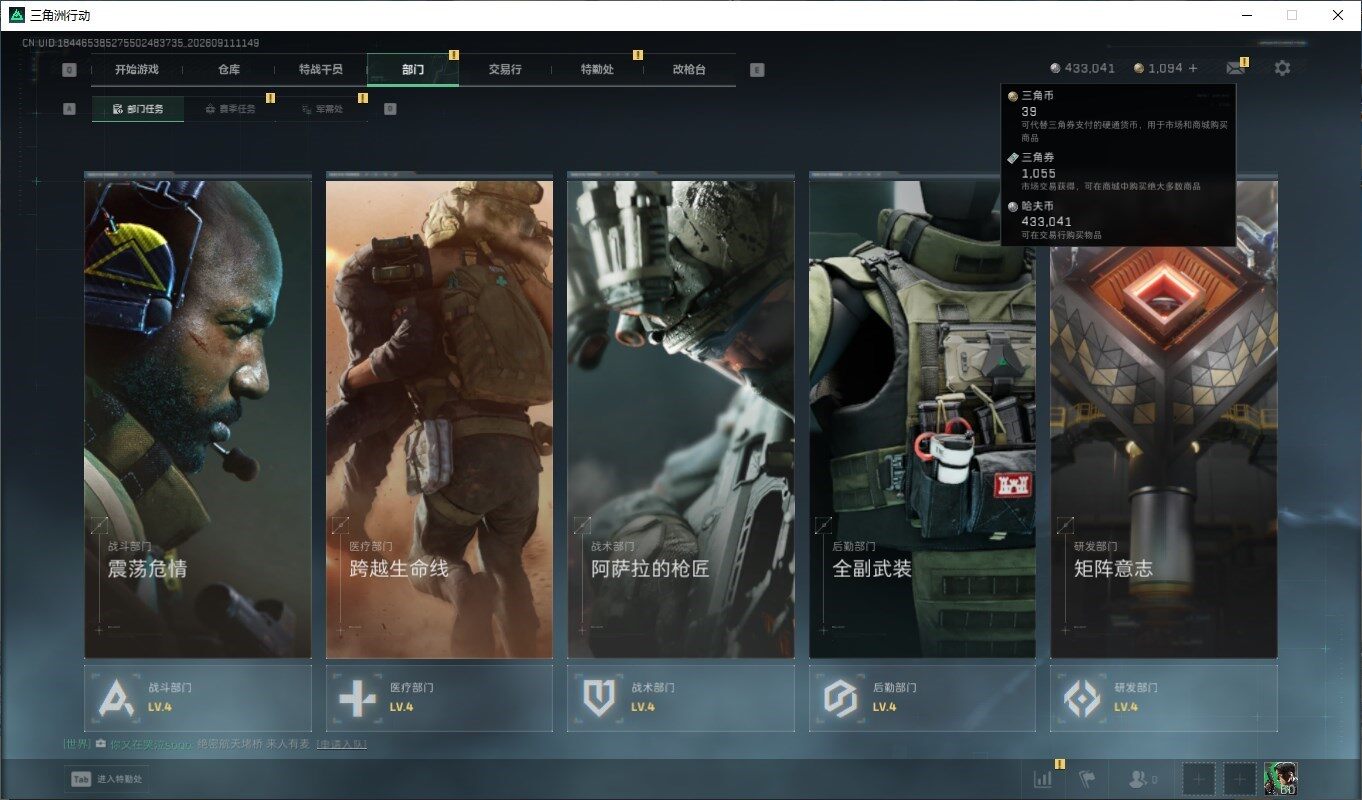1362x800 pixels.
Task: Click the Tab key hint icon
Action: [81, 779]
